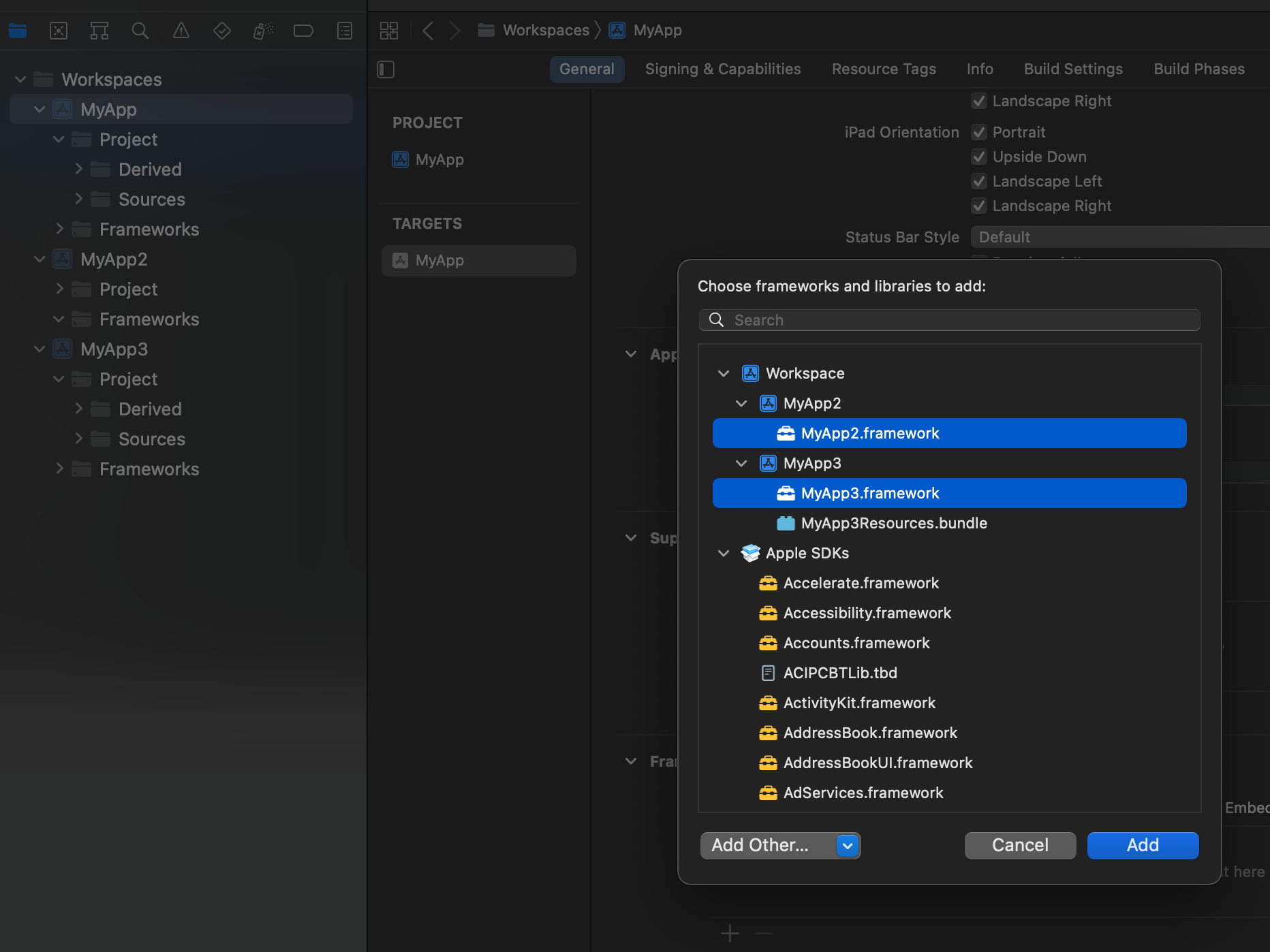Select Accelerate.framework in Apple SDKs
This screenshot has height=952, width=1270.
[x=950, y=583]
